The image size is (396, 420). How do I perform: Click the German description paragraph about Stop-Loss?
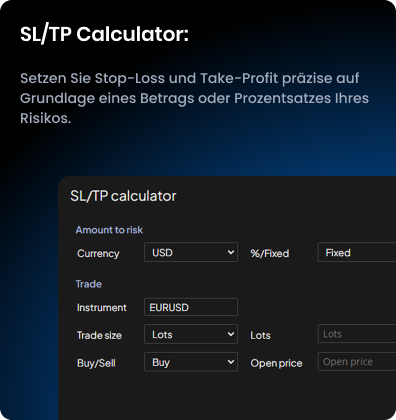(194, 98)
